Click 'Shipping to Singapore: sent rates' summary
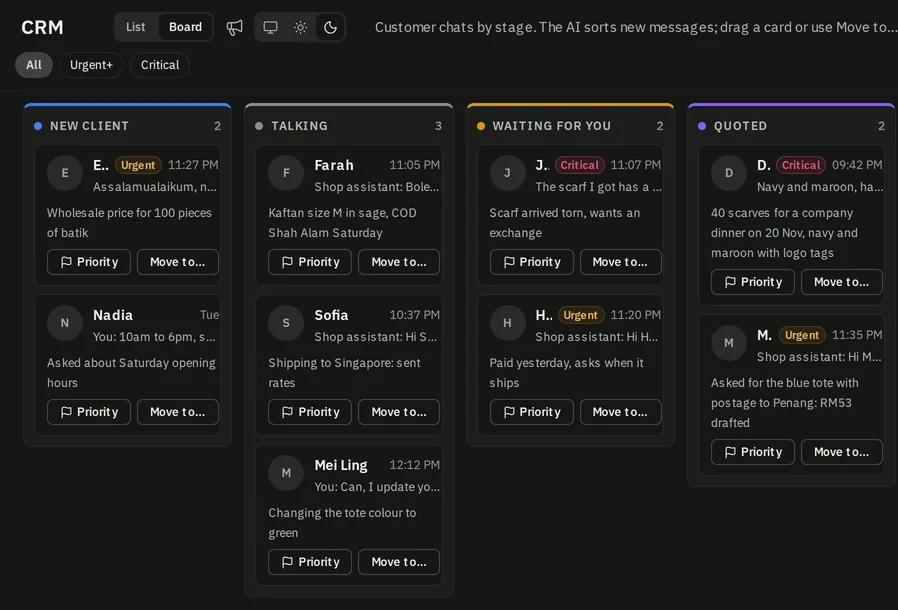Viewport: 898px width, 610px height. 344,373
